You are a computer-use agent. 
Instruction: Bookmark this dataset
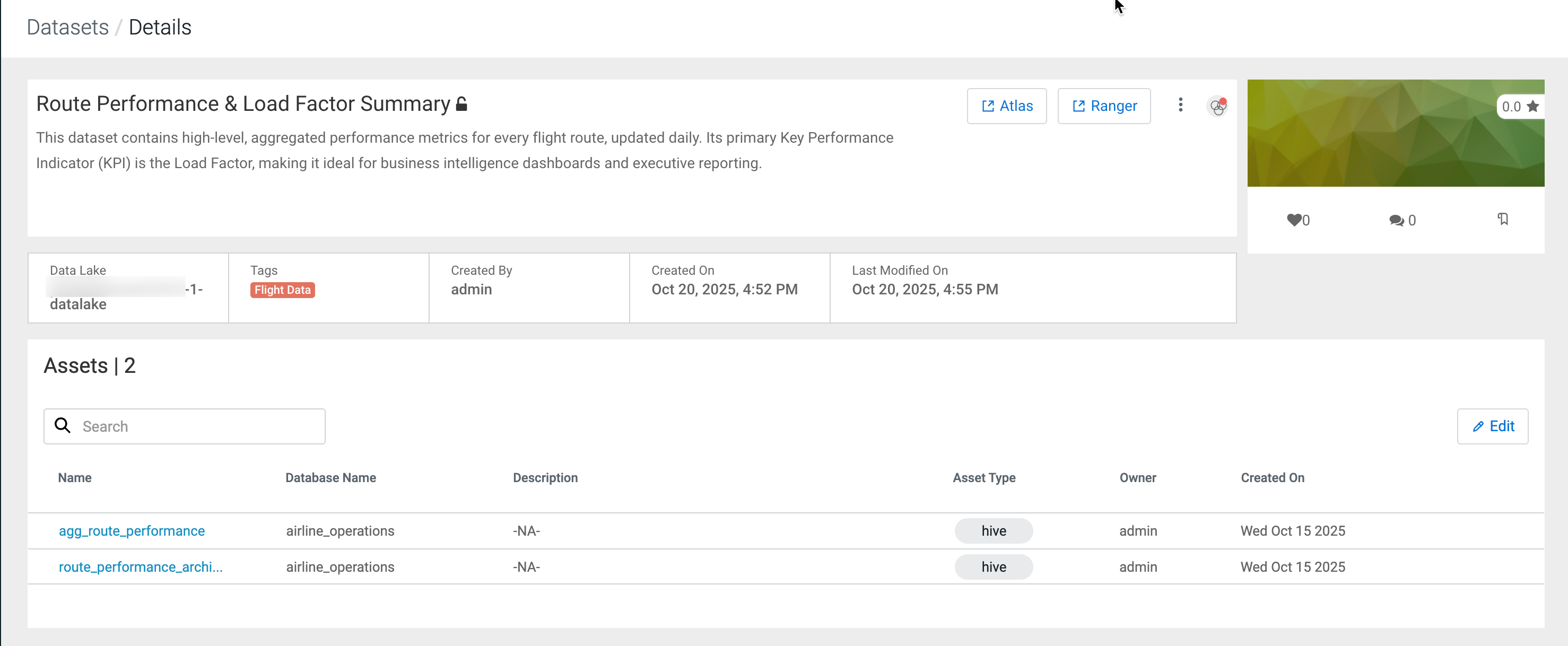[1502, 219]
